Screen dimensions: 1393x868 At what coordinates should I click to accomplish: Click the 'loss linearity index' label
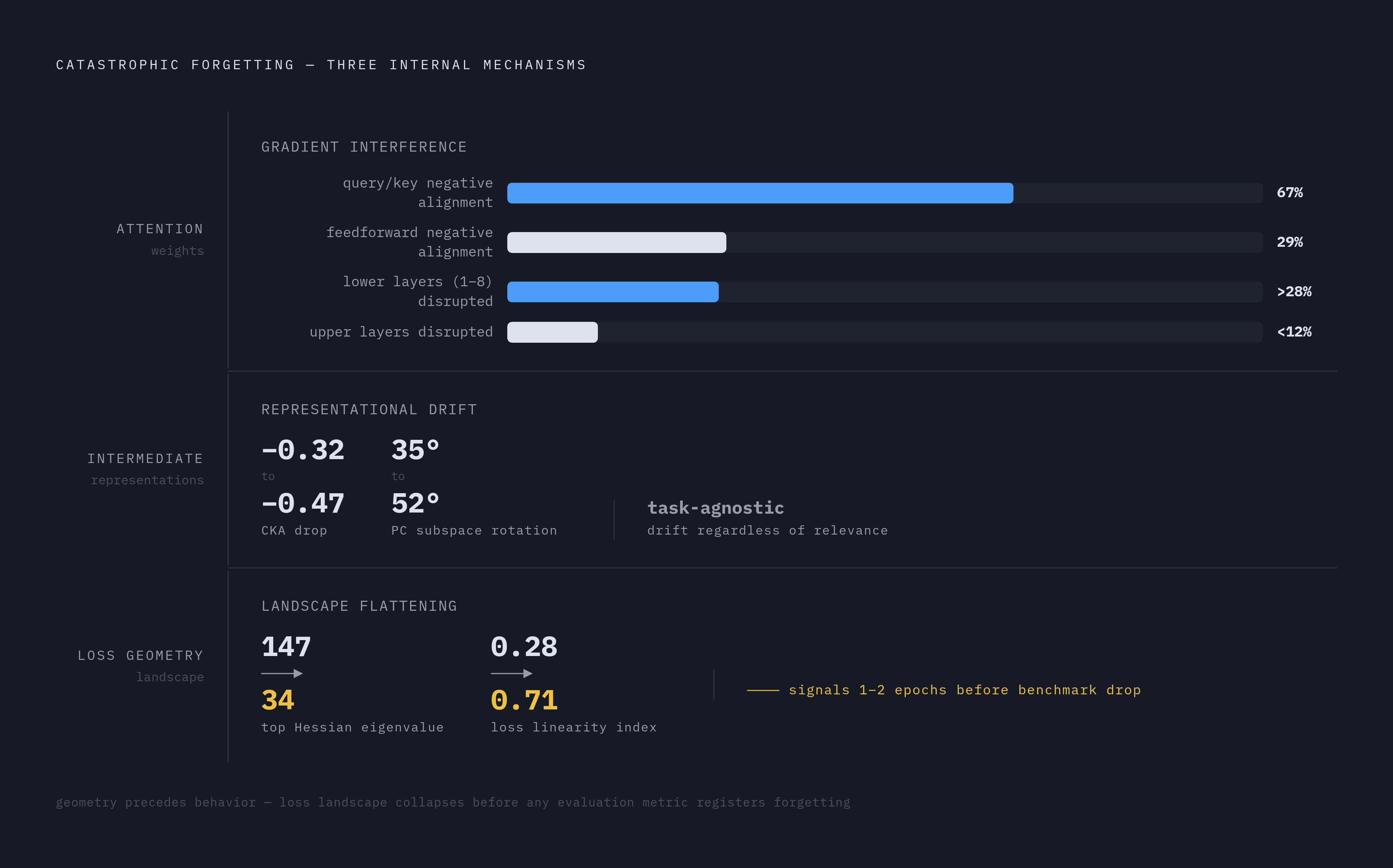click(573, 727)
